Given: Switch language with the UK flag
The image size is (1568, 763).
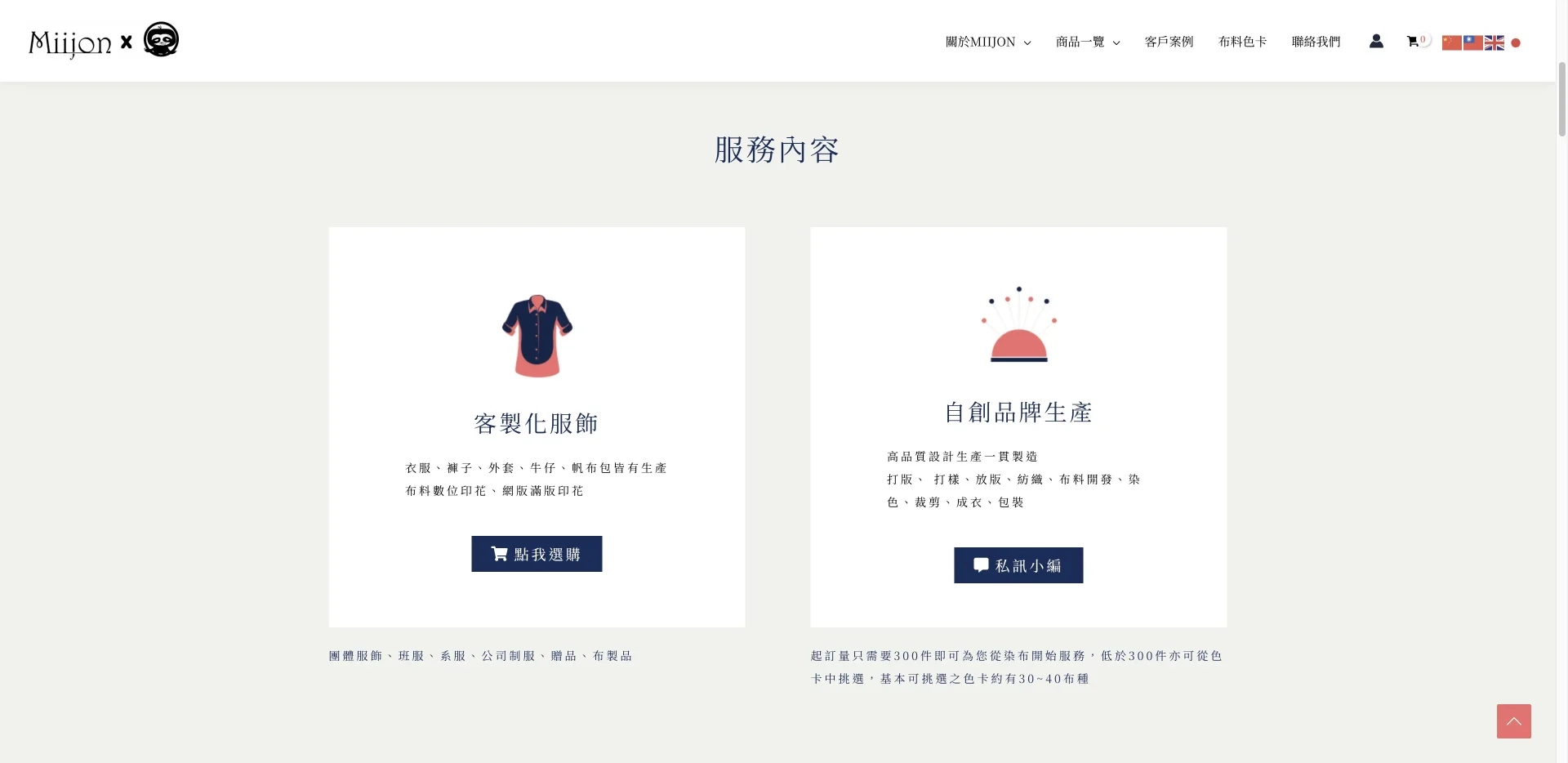Looking at the screenshot, I should coord(1494,42).
